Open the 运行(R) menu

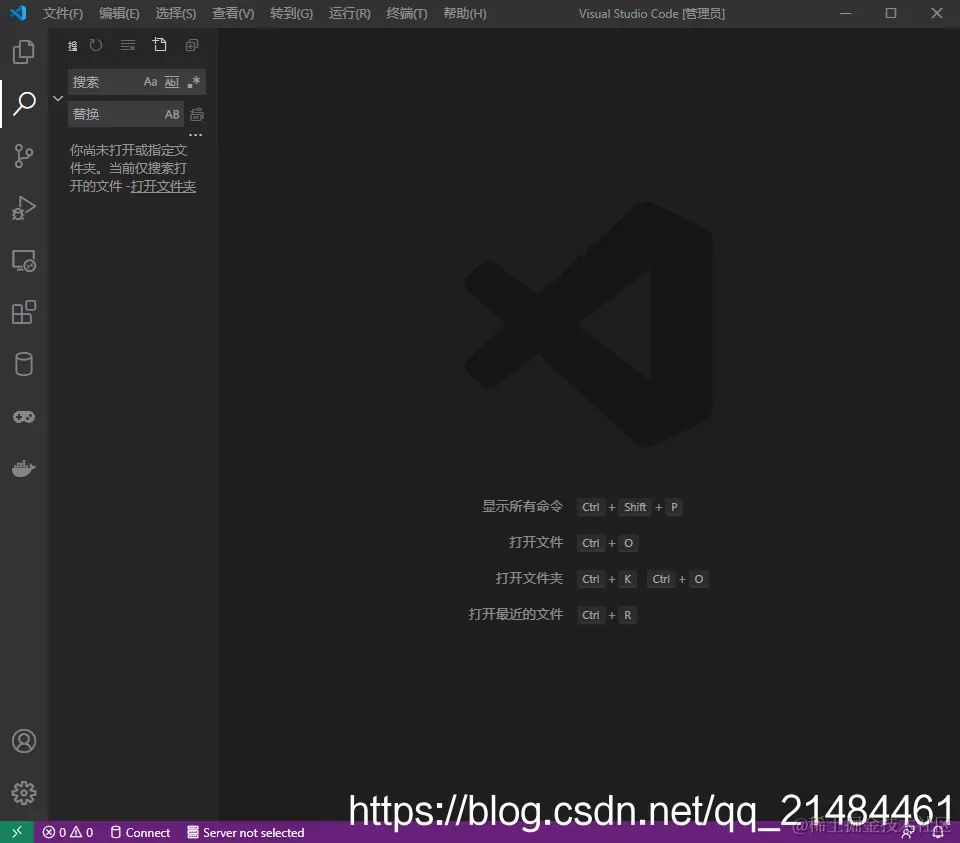click(350, 13)
